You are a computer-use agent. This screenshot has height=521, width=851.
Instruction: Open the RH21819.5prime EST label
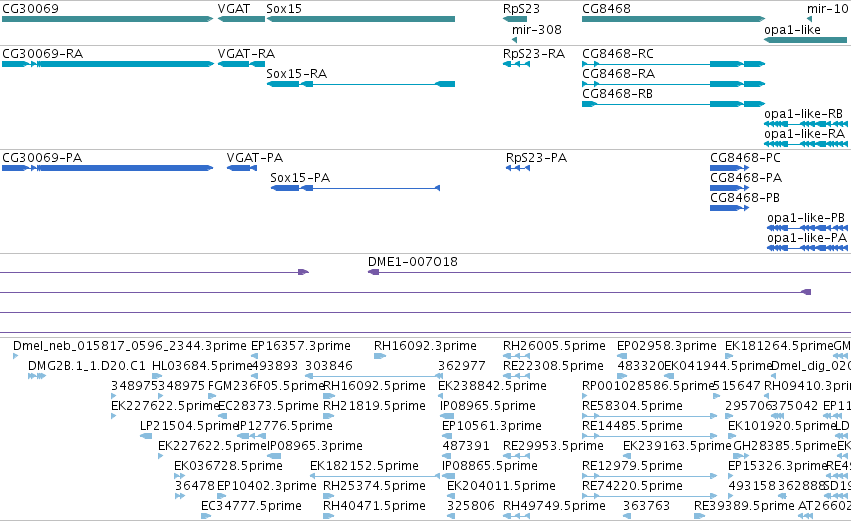(x=374, y=406)
